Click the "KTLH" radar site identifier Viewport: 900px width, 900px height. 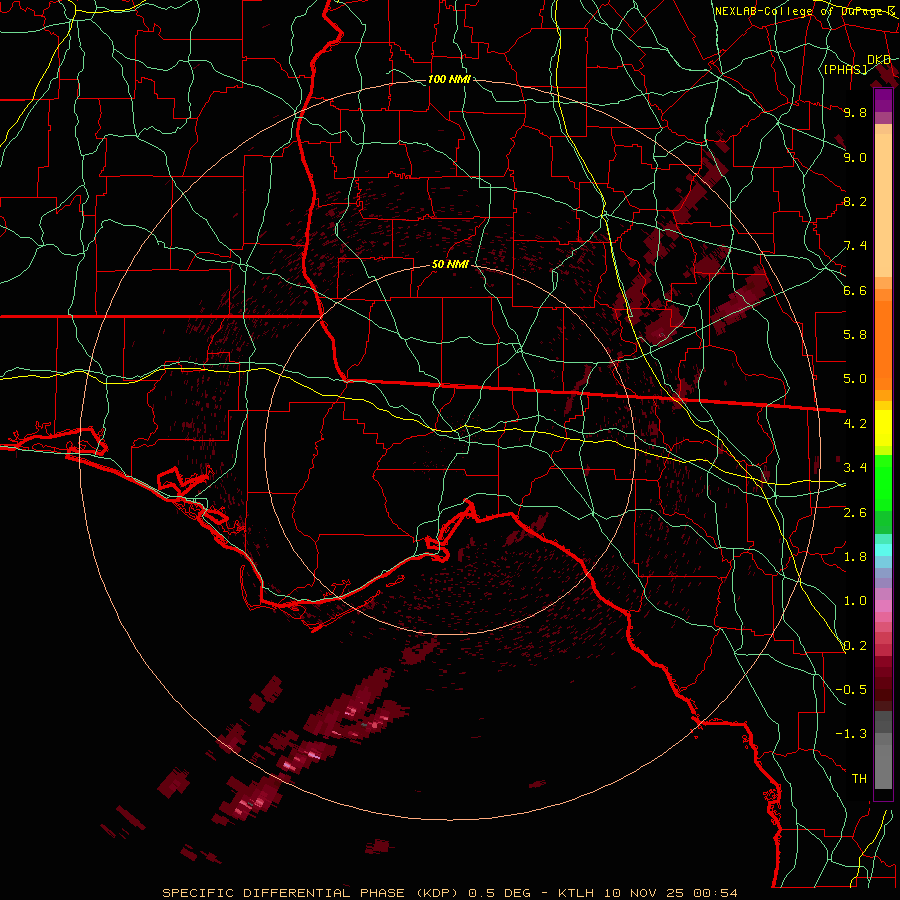576,893
